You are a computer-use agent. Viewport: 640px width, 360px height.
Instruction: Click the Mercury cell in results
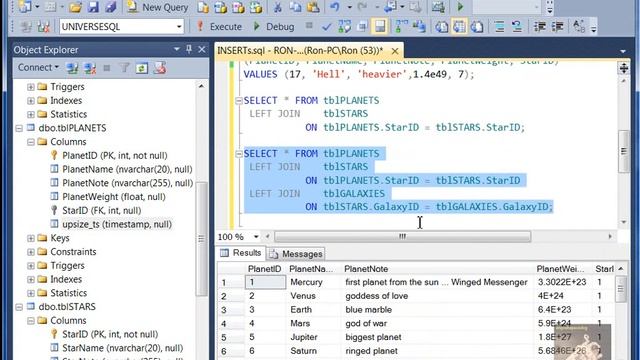(313, 282)
